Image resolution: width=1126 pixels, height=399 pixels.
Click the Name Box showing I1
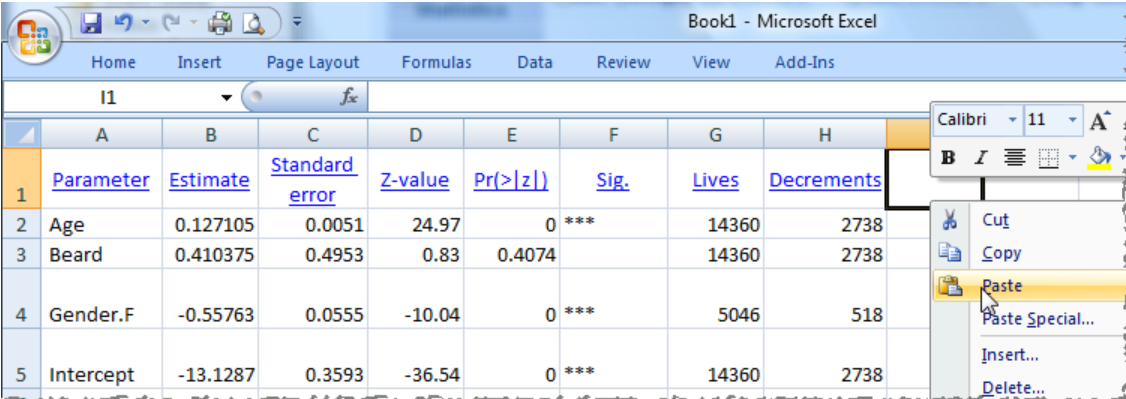point(109,98)
